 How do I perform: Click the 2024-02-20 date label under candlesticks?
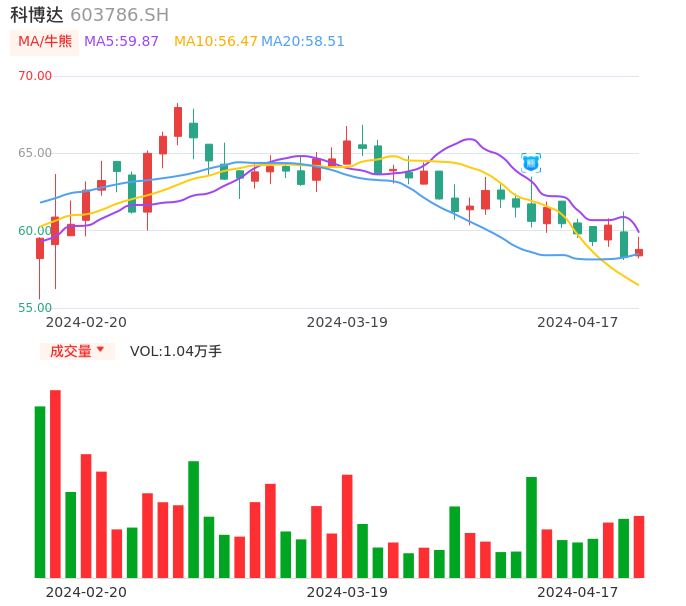pyautogui.click(x=87, y=322)
